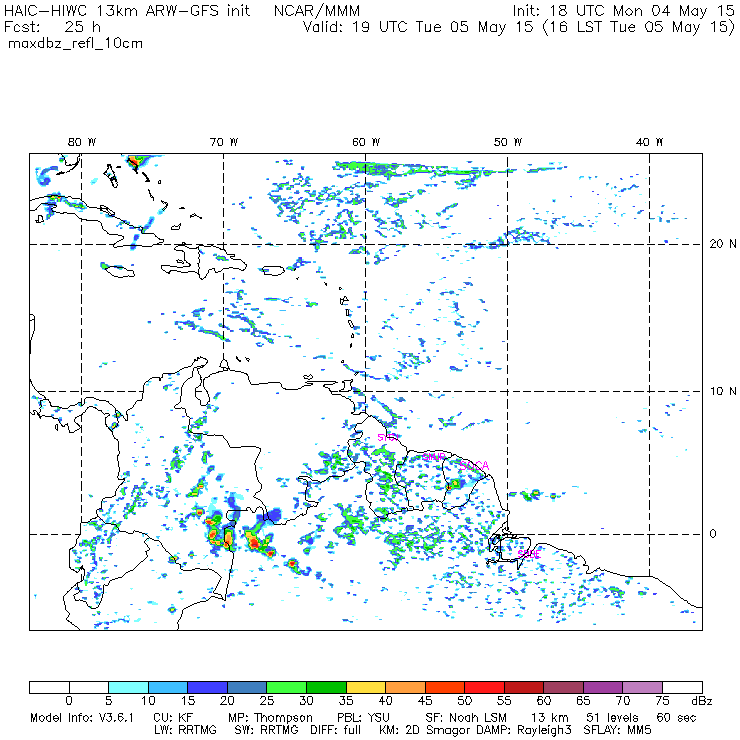Click the 75 tick label on legend
This screenshot has width=740, height=740.
(x=663, y=701)
